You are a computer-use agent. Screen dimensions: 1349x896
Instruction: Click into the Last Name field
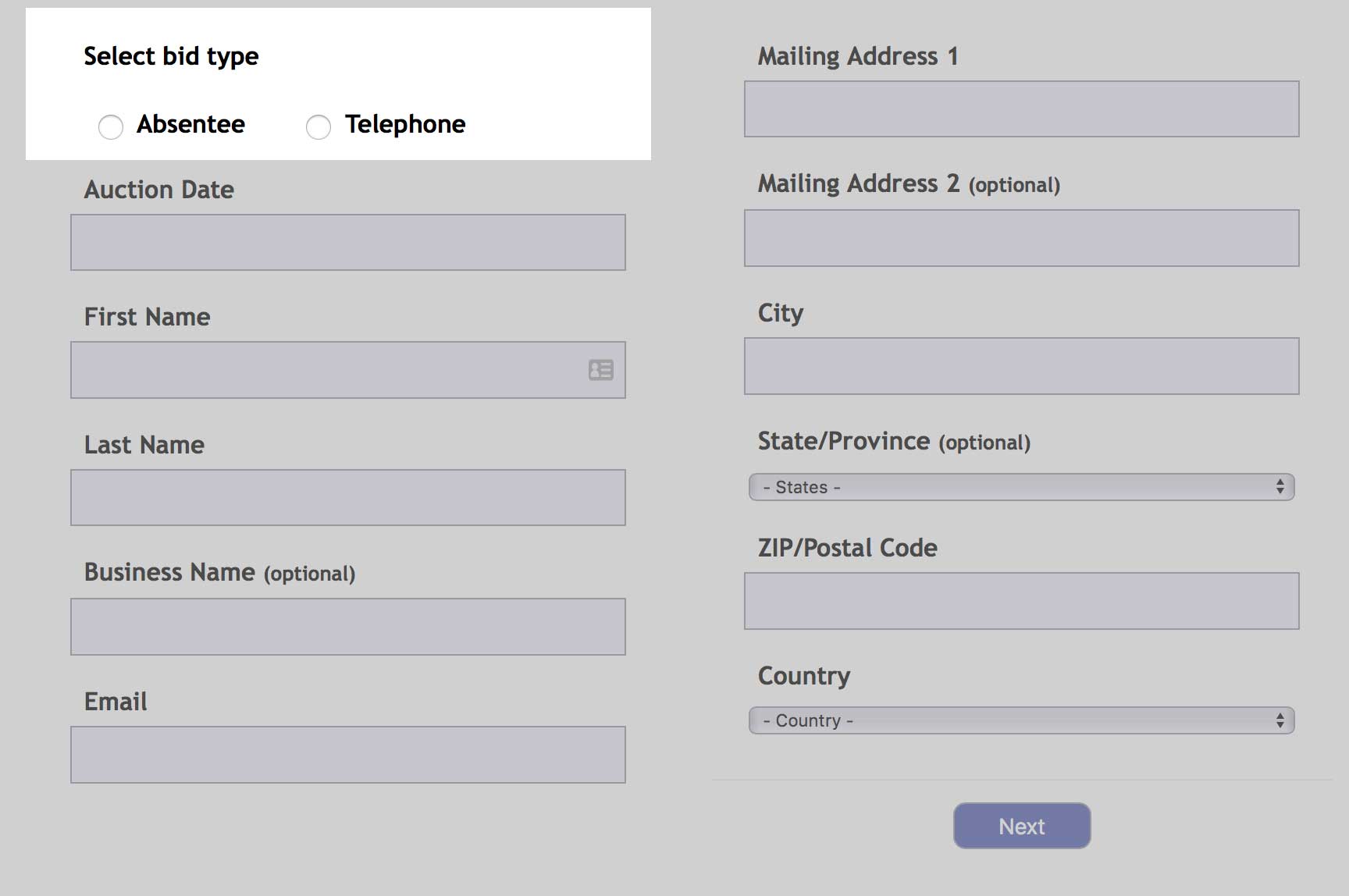[x=348, y=498]
